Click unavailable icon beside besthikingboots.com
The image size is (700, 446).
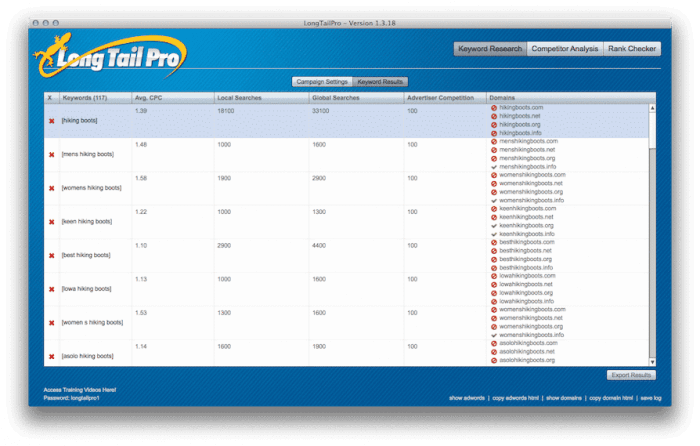pos(494,242)
